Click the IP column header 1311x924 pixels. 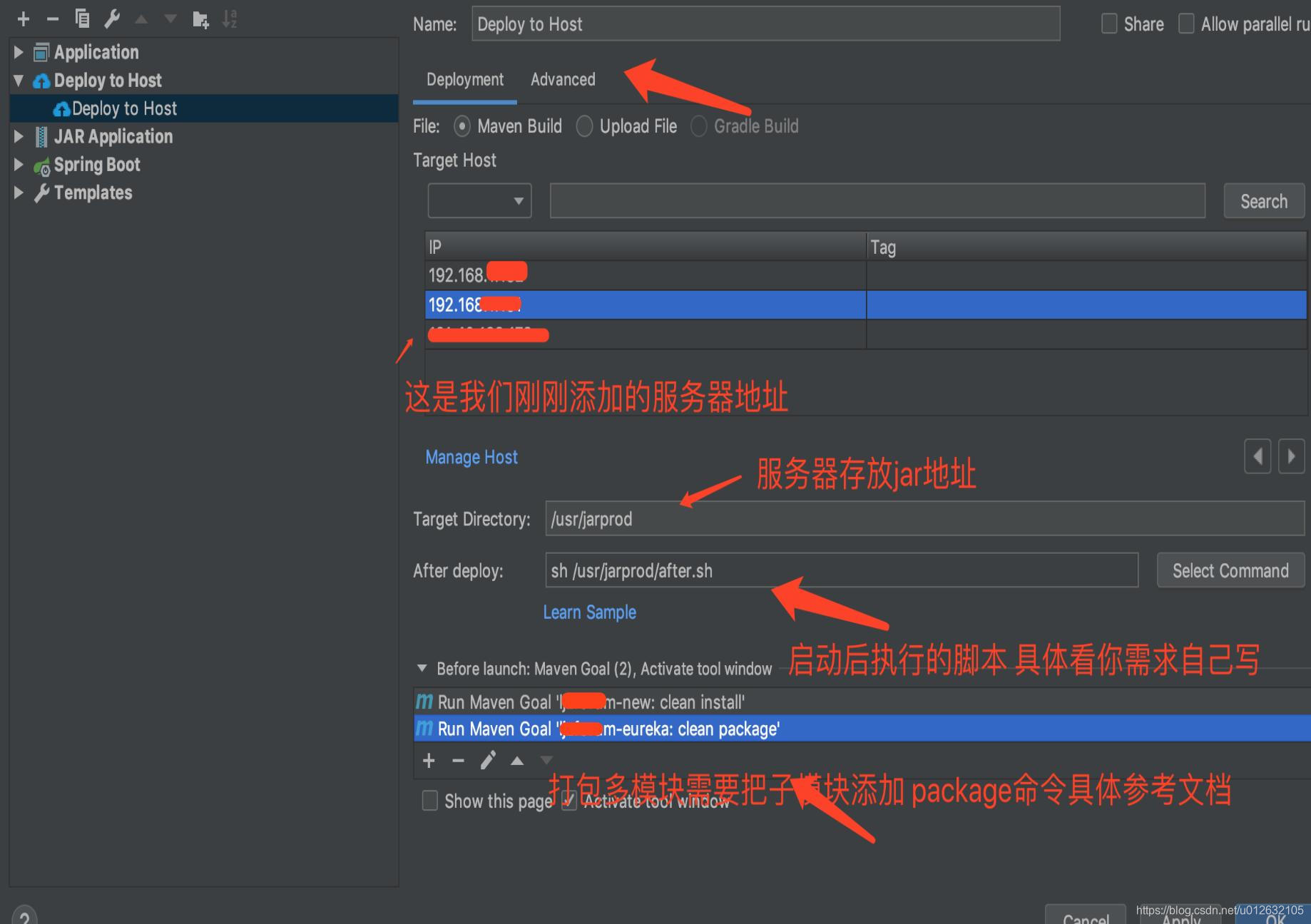click(x=646, y=247)
